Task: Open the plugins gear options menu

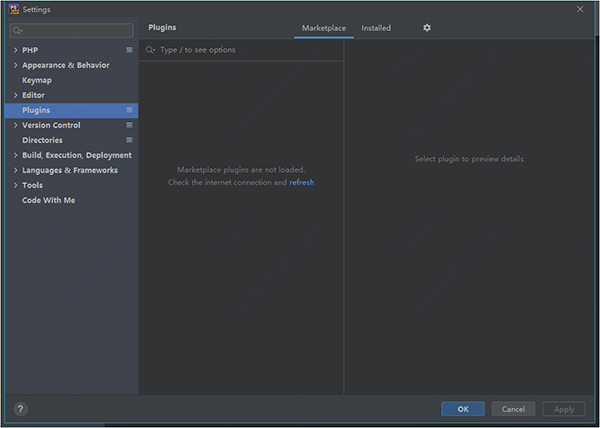Action: tap(427, 28)
